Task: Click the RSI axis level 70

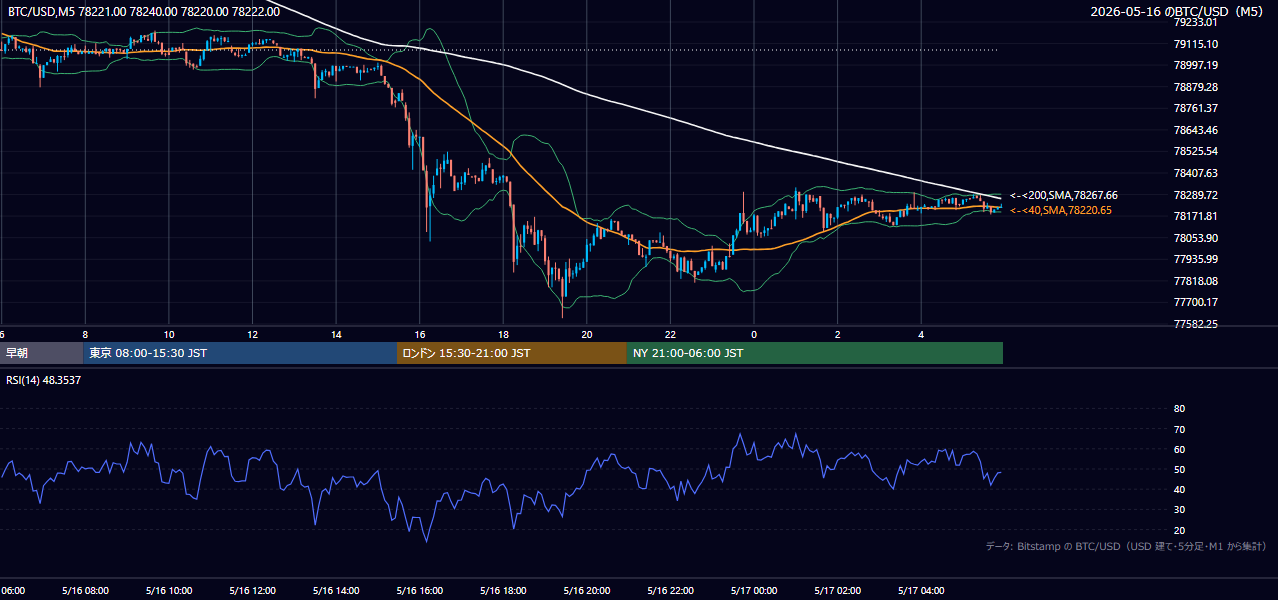Action: (1179, 429)
